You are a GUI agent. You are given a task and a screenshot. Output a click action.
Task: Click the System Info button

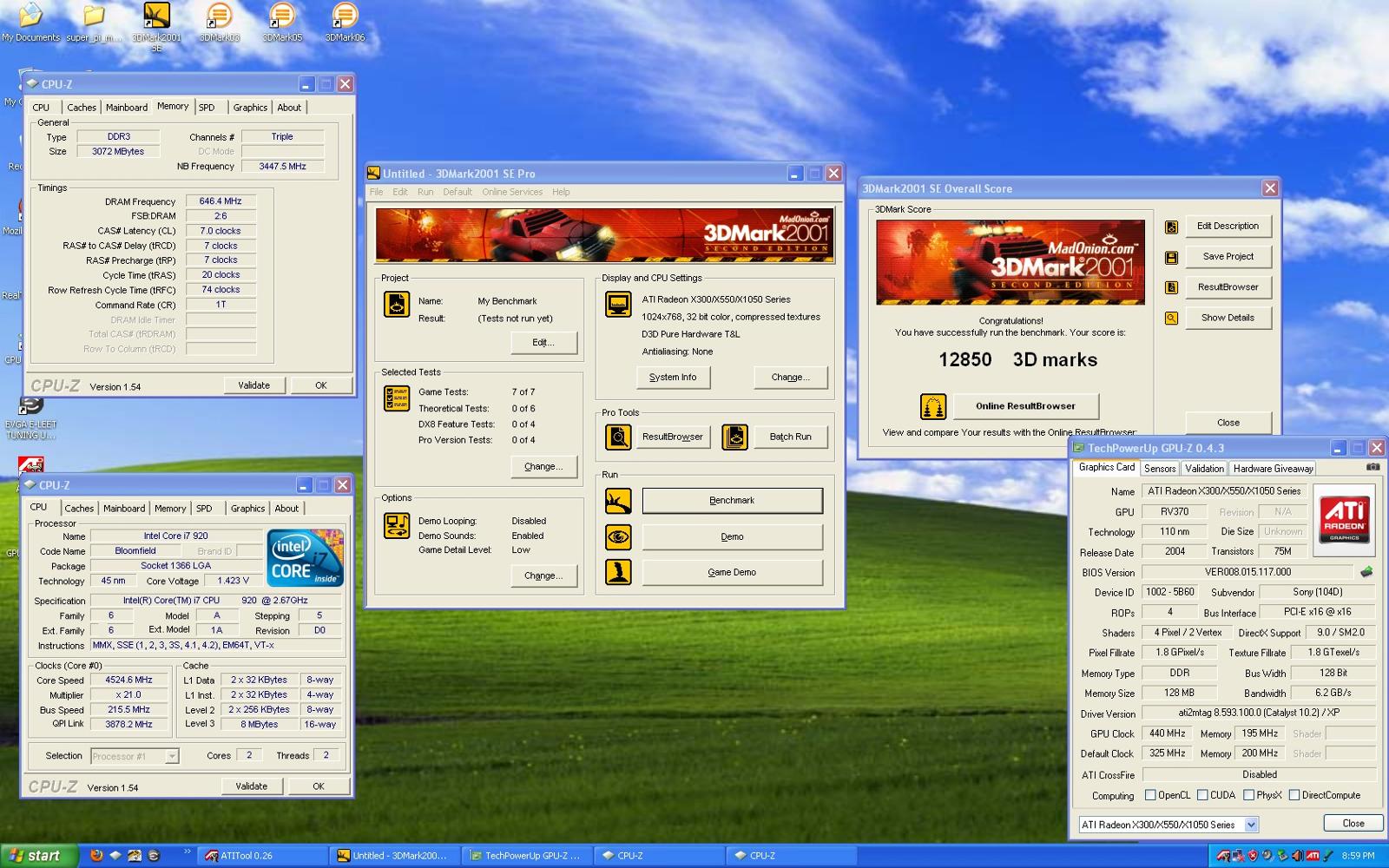[x=673, y=378]
